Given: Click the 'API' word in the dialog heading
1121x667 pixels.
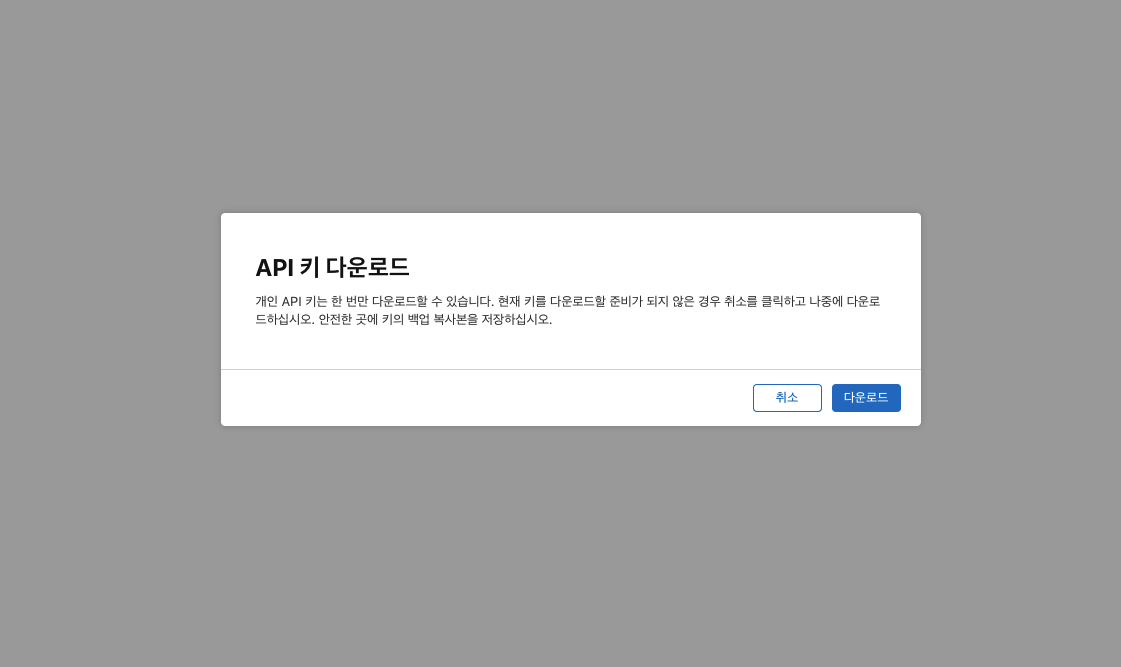Looking at the screenshot, I should tap(275, 267).
